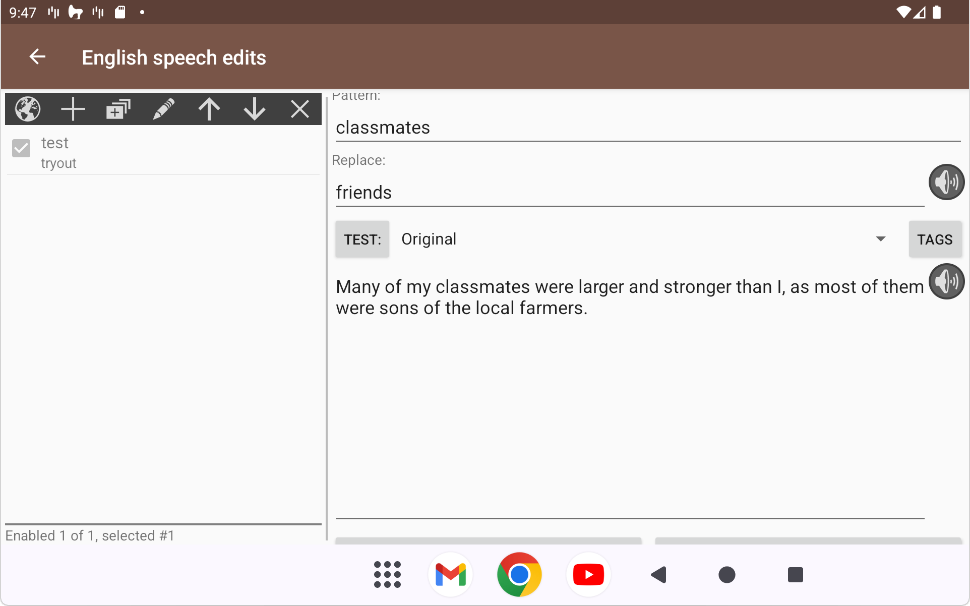The height and width of the screenshot is (606, 970).
Task: Click the Pattern field containing 'classmates'
Action: point(646,128)
